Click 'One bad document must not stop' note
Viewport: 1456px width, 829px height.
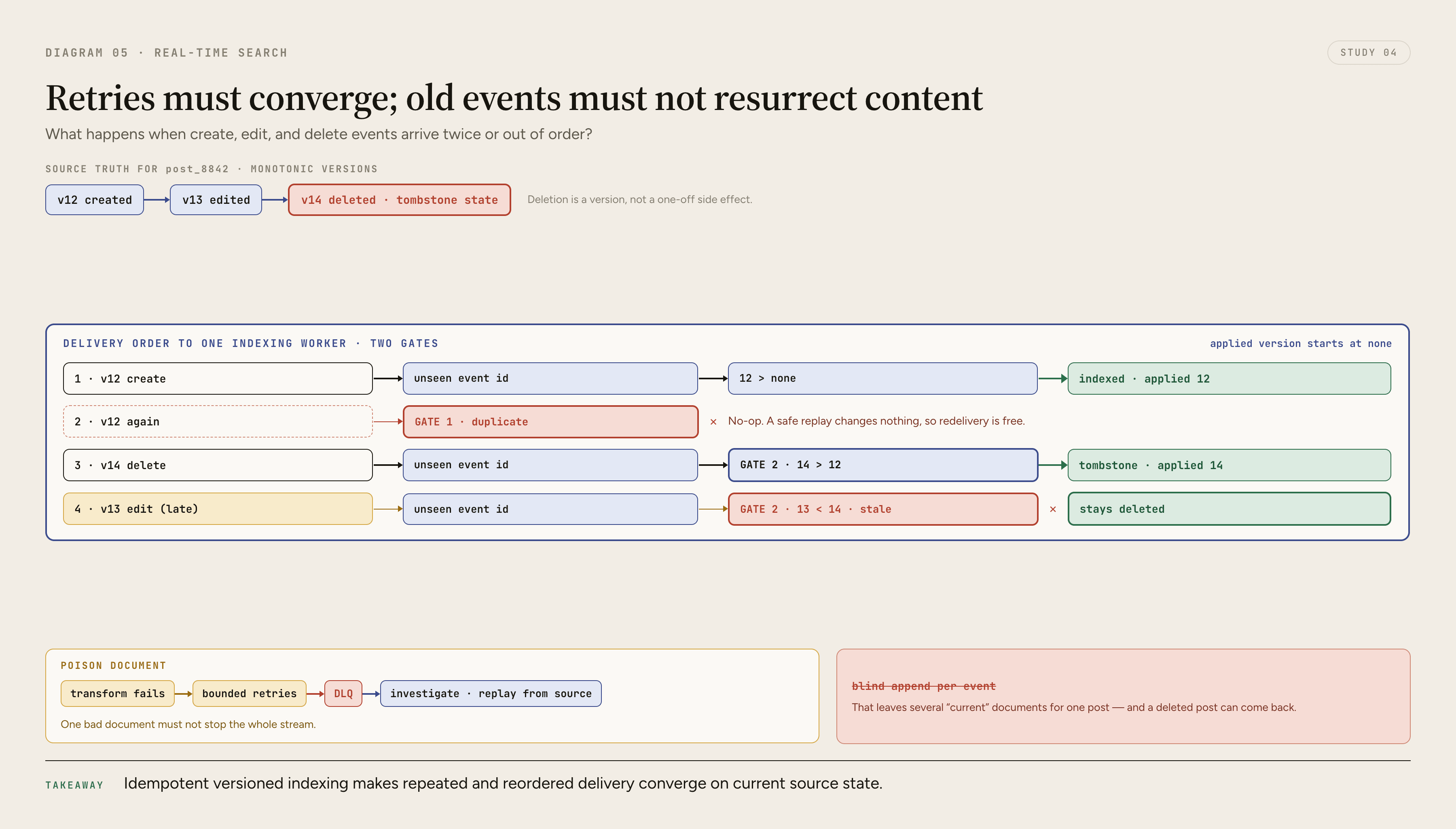188,724
